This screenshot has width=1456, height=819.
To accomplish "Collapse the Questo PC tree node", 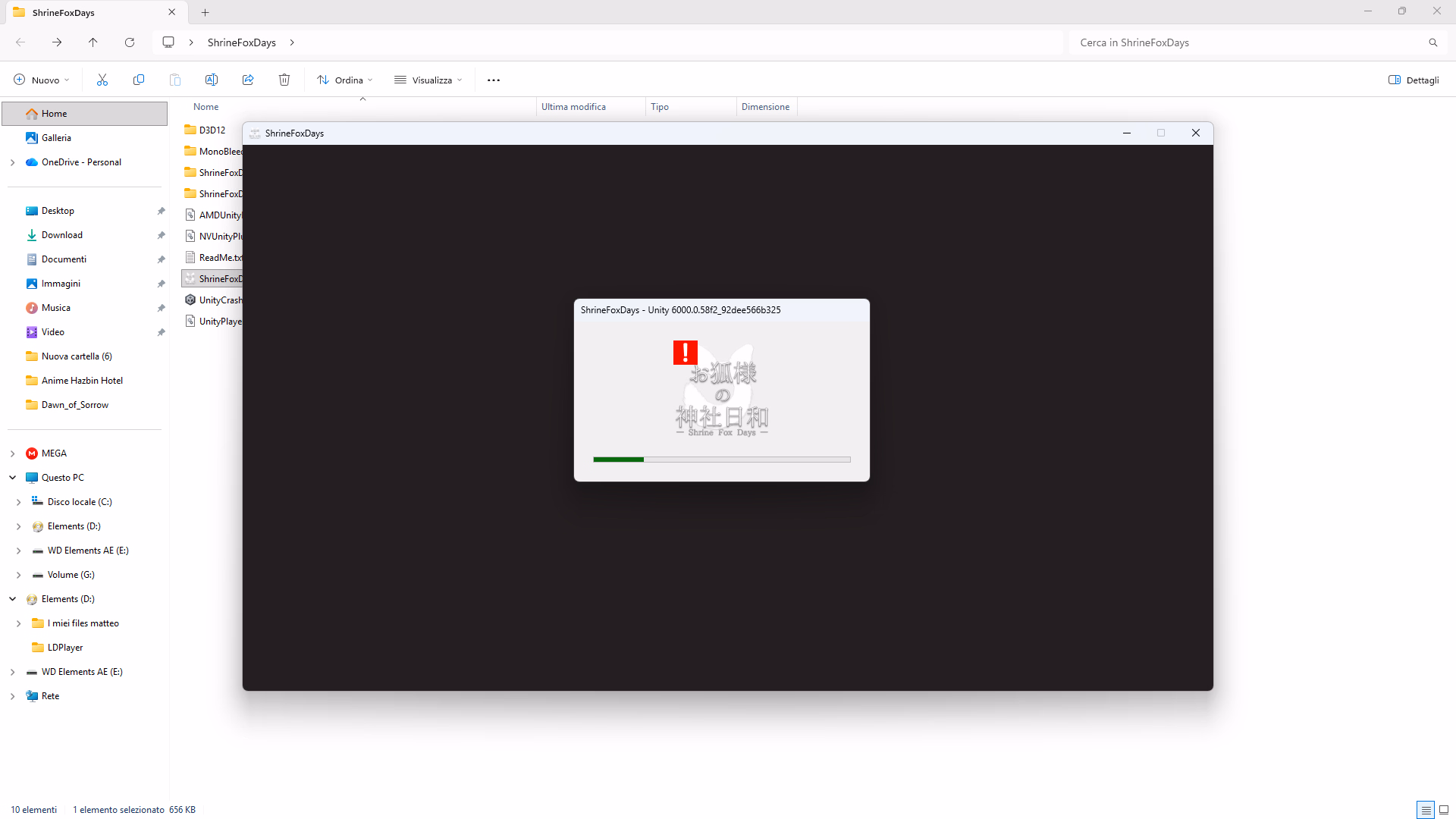I will [x=13, y=478].
